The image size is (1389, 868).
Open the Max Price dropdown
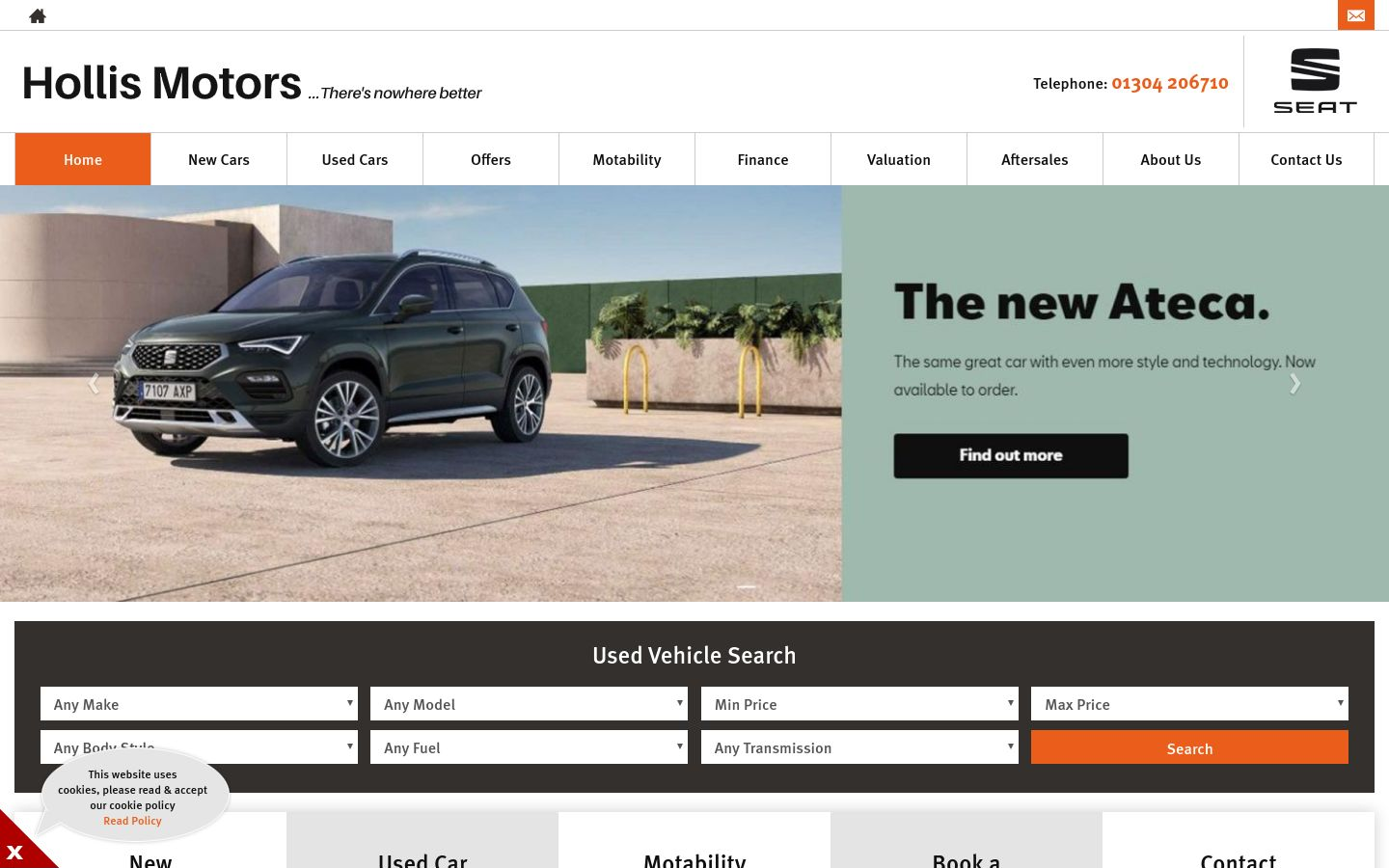1189,704
